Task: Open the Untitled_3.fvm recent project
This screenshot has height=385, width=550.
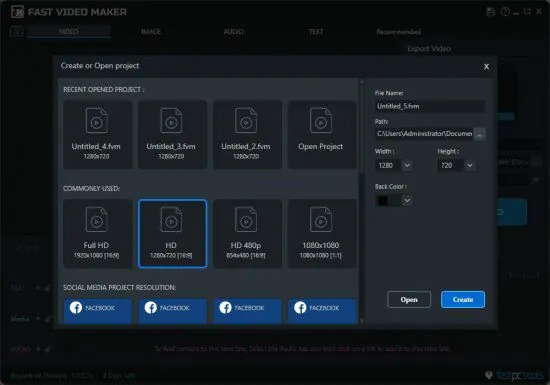Action: (x=172, y=135)
